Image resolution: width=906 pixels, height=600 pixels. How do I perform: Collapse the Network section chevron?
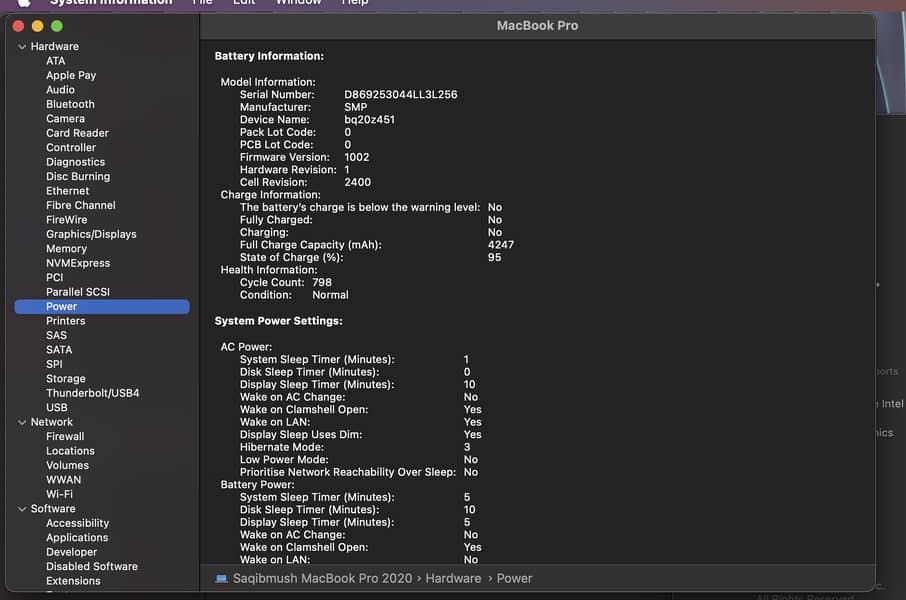[22, 423]
